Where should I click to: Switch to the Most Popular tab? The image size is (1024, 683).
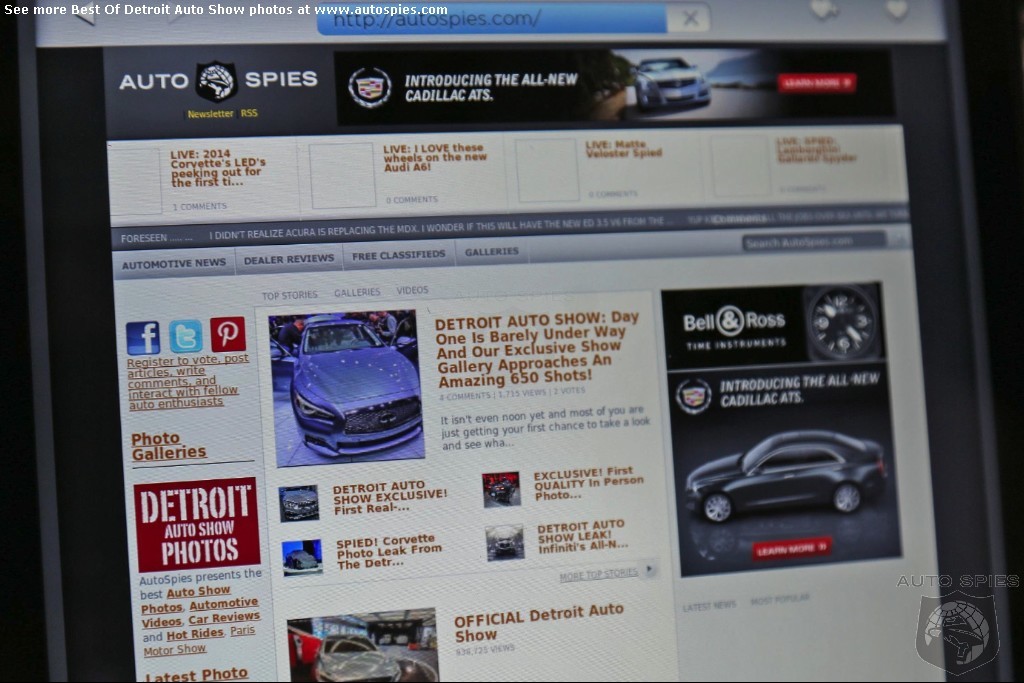coord(780,599)
